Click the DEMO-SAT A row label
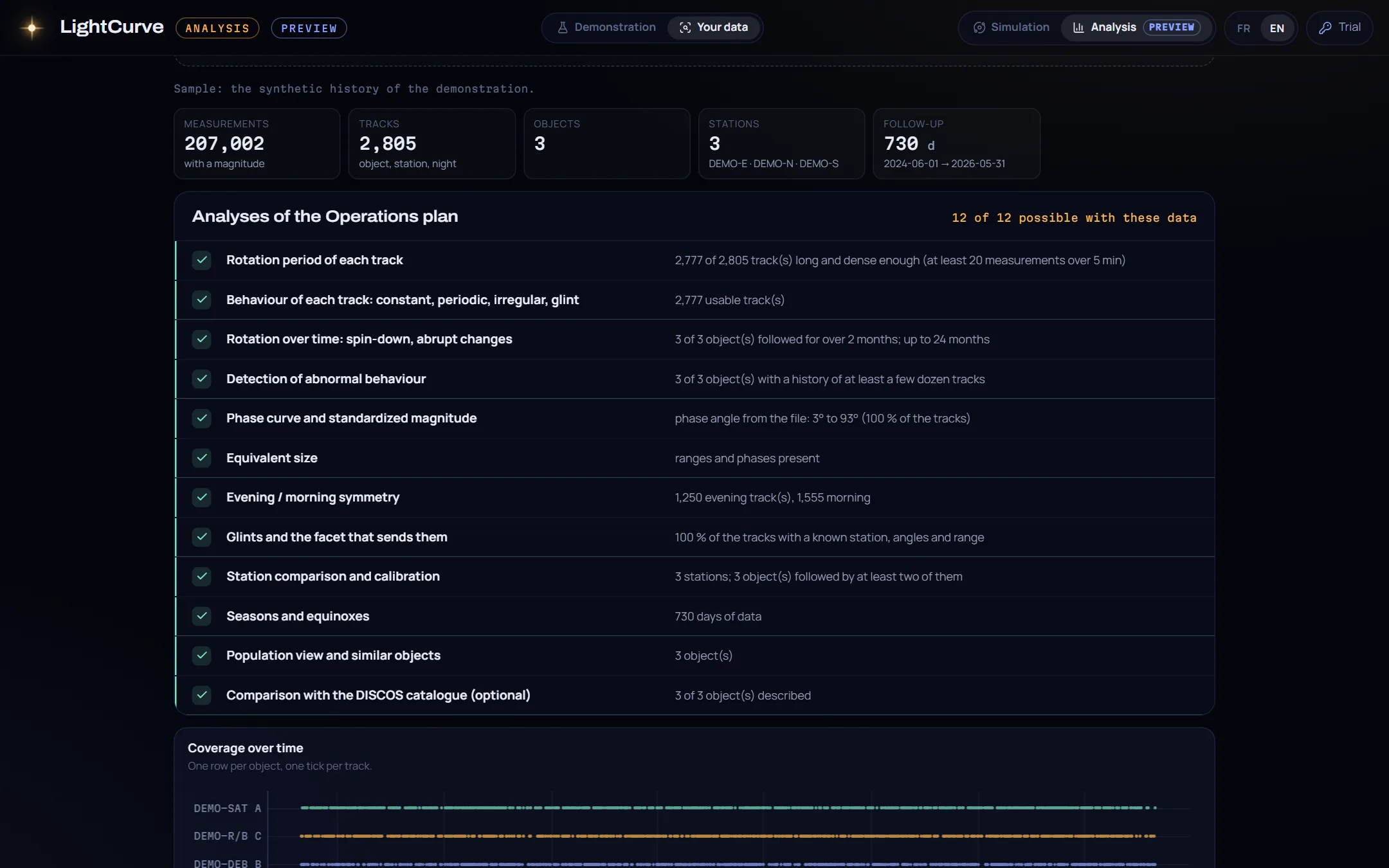Screen dimensions: 1389x868 pos(228,808)
